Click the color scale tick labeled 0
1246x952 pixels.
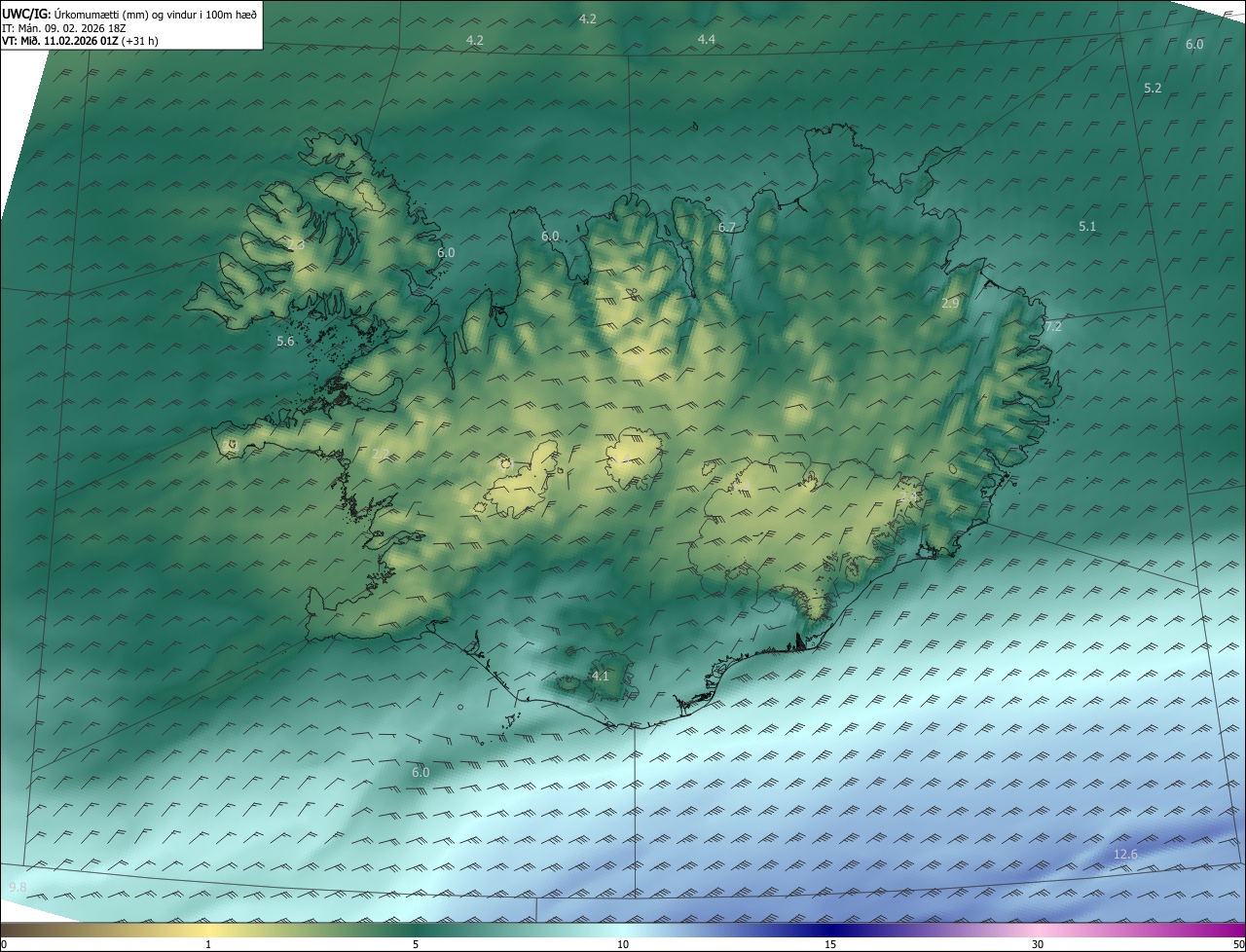tap(4, 944)
